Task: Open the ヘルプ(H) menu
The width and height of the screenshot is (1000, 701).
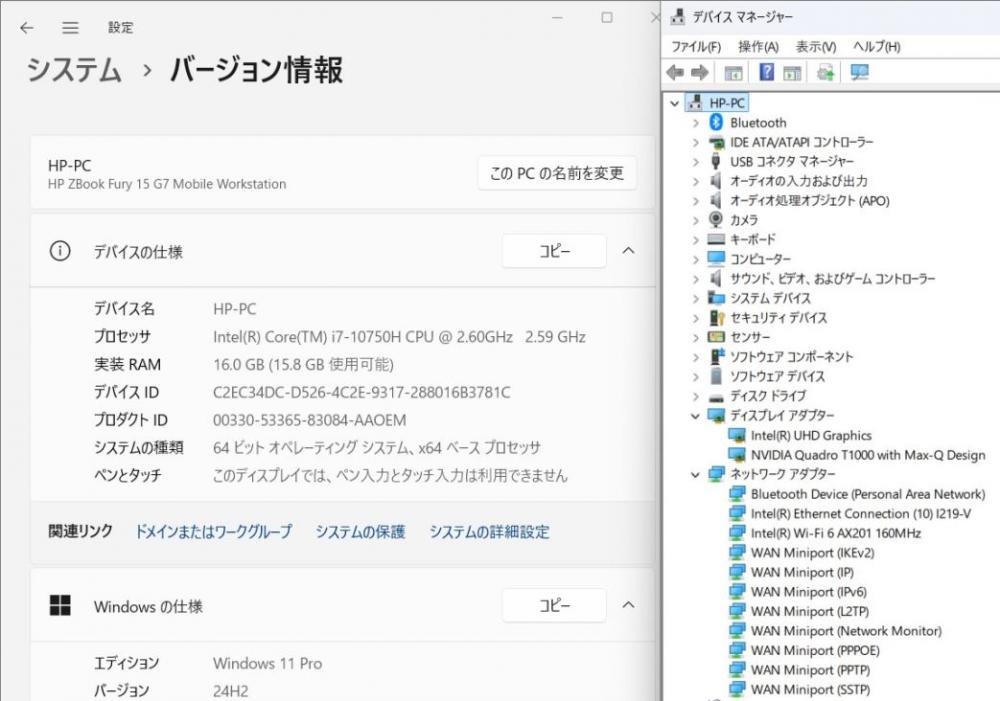Action: coord(876,47)
